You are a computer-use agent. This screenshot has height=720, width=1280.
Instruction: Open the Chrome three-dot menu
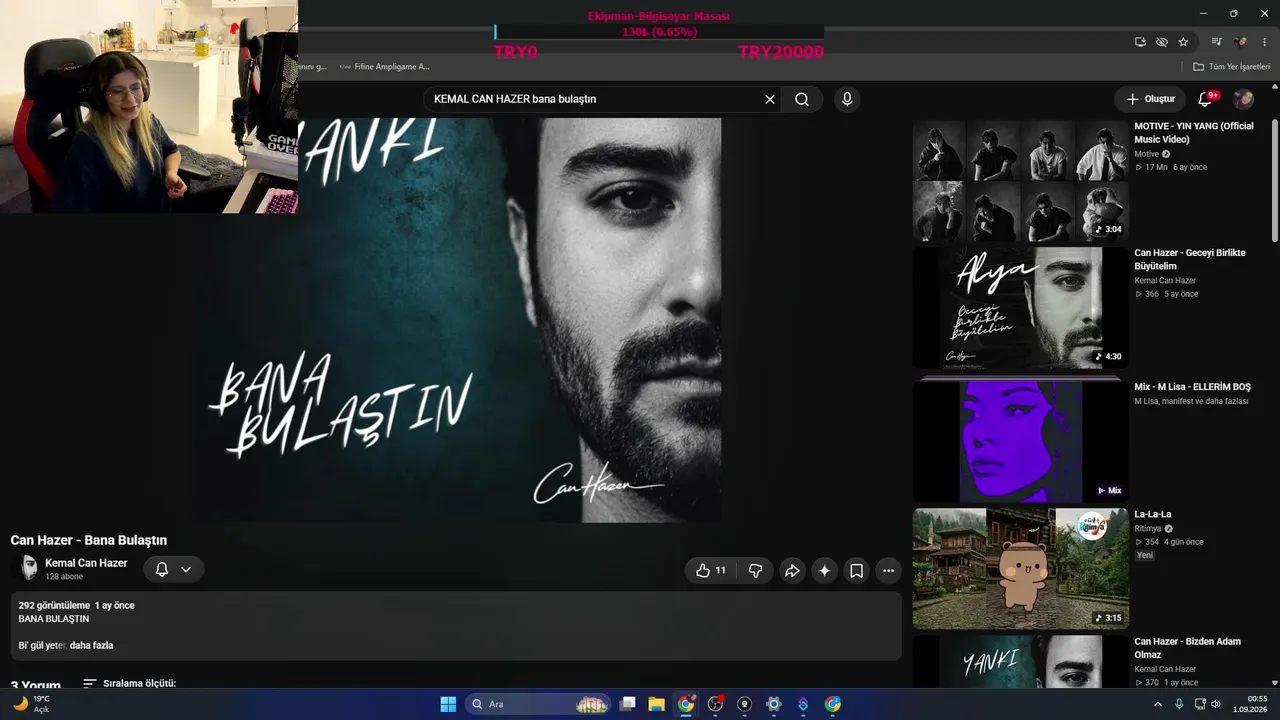(1264, 42)
